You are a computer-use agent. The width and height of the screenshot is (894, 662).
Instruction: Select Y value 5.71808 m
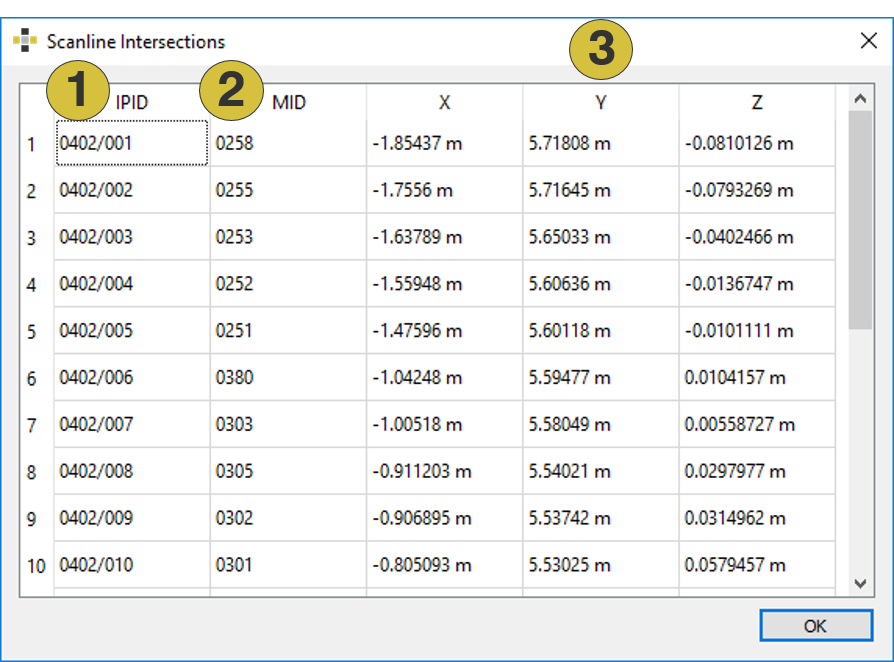point(600,143)
